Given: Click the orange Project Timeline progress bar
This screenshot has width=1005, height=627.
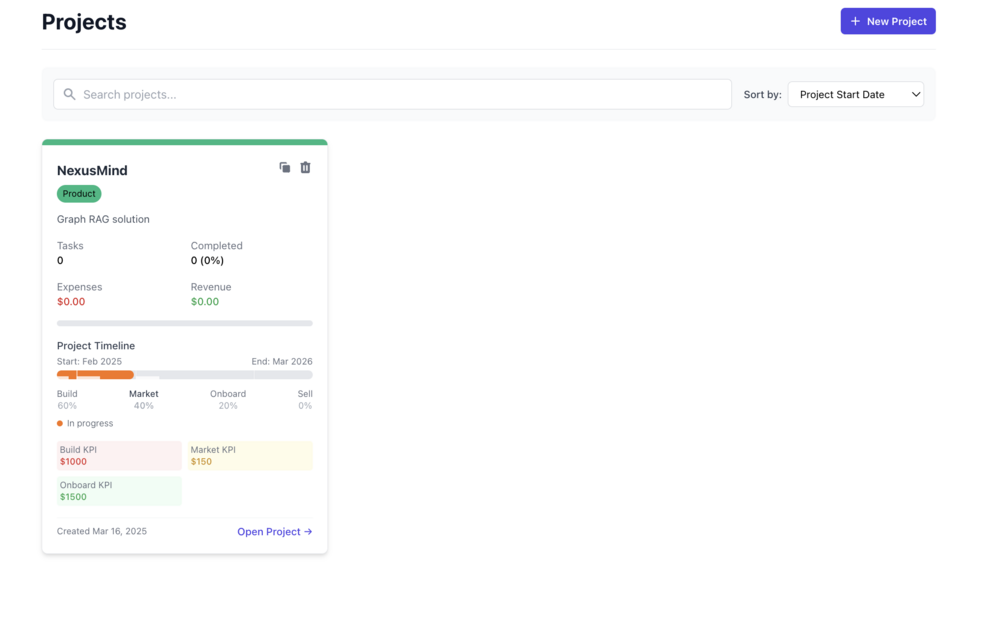Looking at the screenshot, I should [x=96, y=375].
